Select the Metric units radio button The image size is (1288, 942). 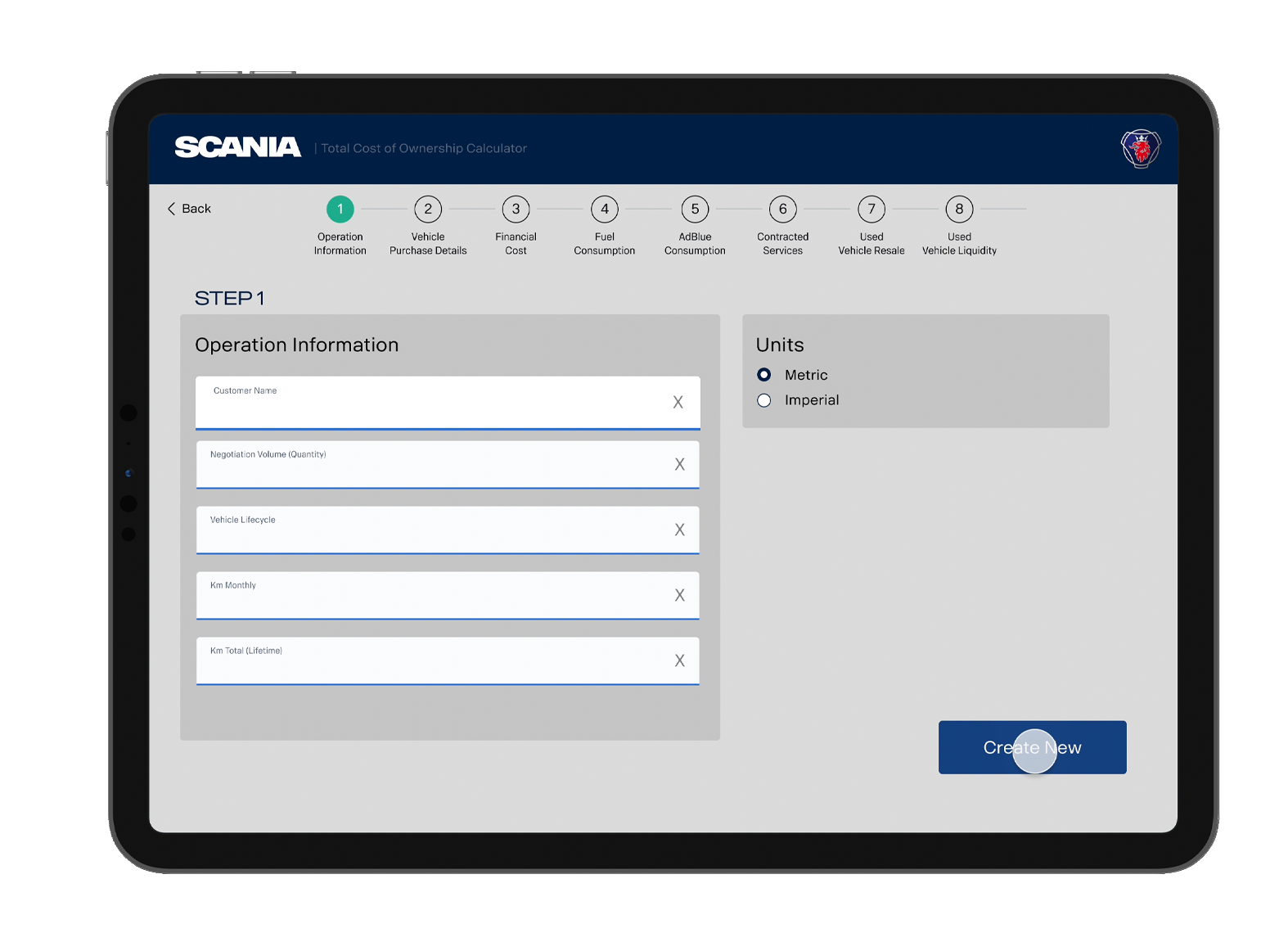(764, 375)
